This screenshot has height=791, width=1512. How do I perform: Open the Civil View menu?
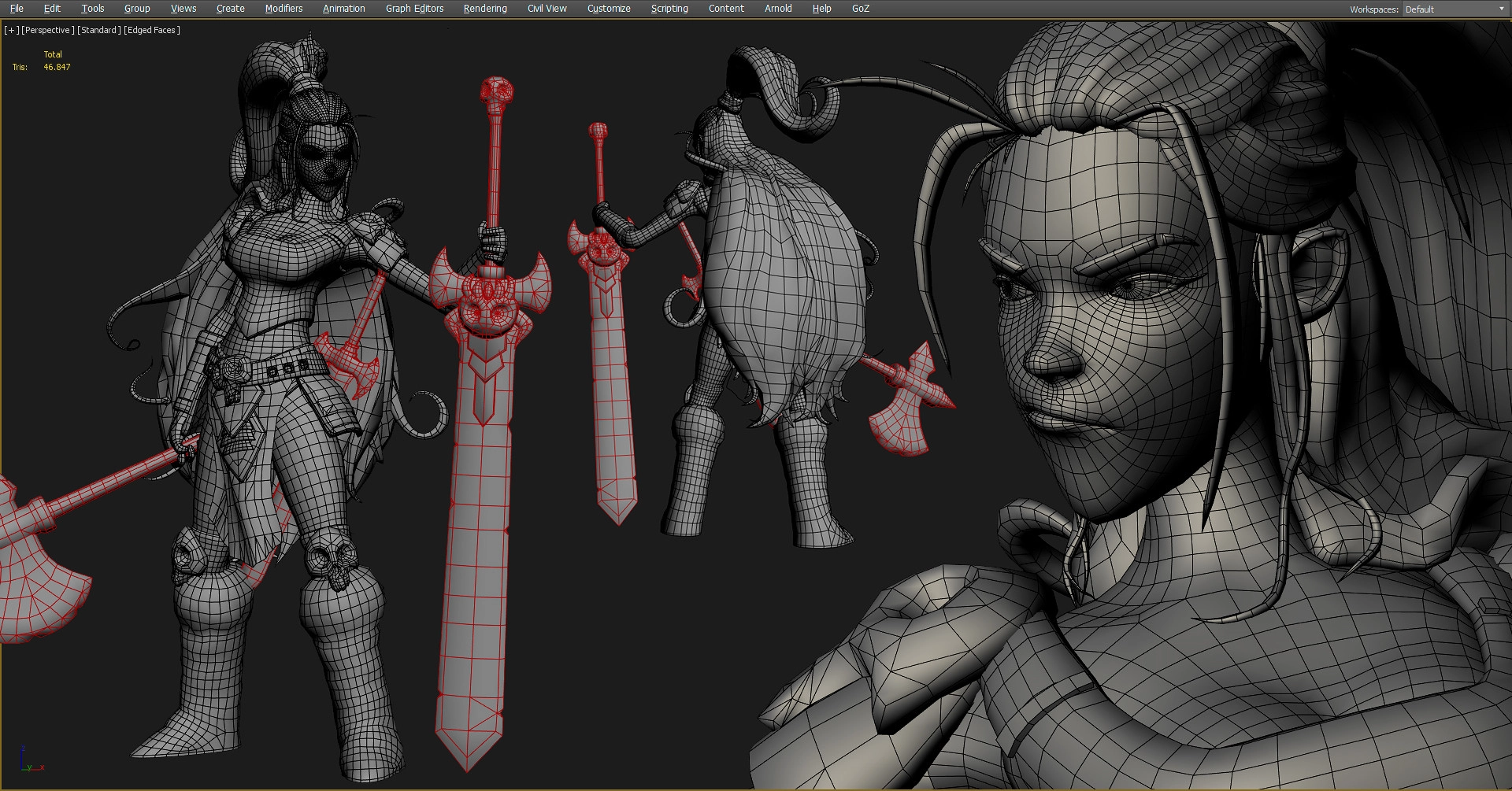point(547,9)
